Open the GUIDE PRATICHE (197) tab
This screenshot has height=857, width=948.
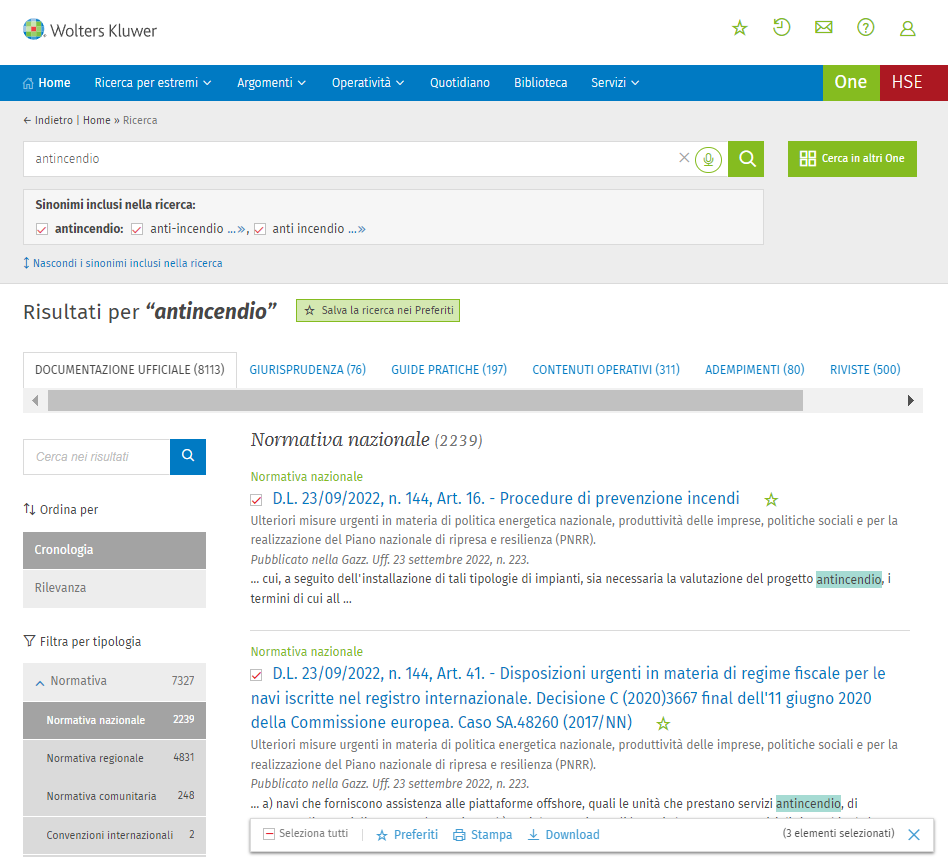click(x=449, y=370)
